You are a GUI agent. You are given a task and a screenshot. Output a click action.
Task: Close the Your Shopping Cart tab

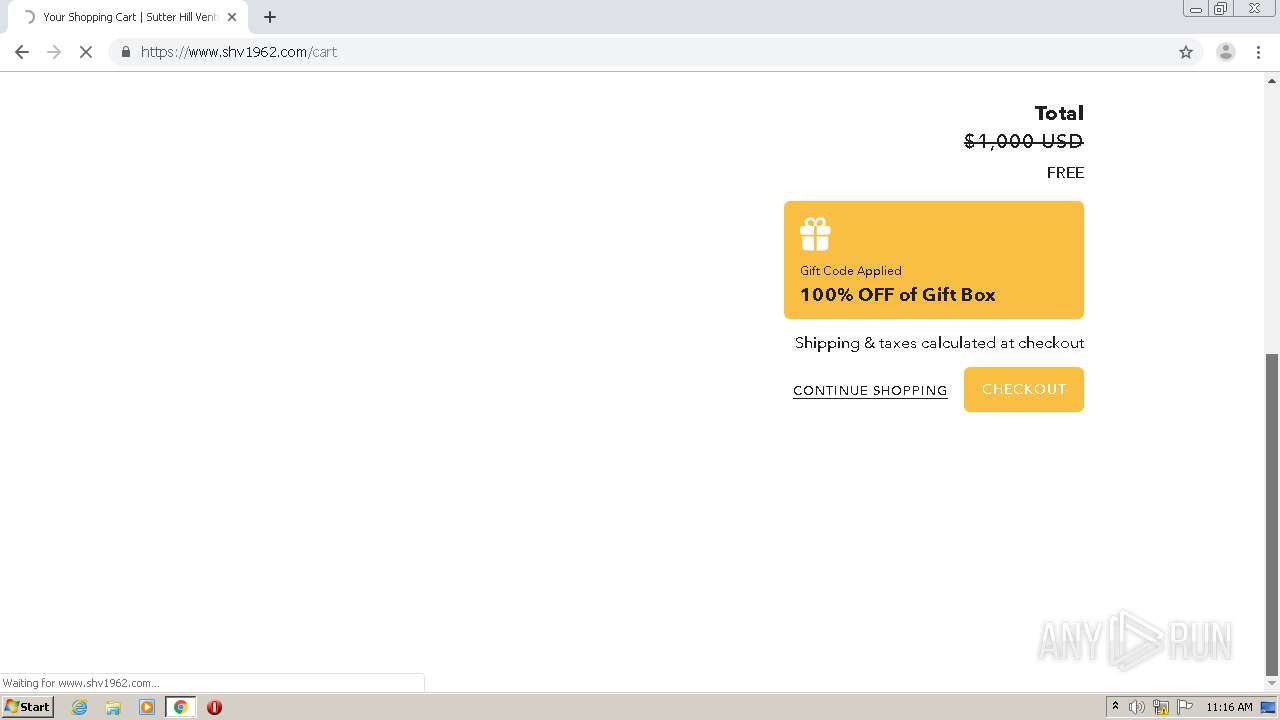(232, 17)
